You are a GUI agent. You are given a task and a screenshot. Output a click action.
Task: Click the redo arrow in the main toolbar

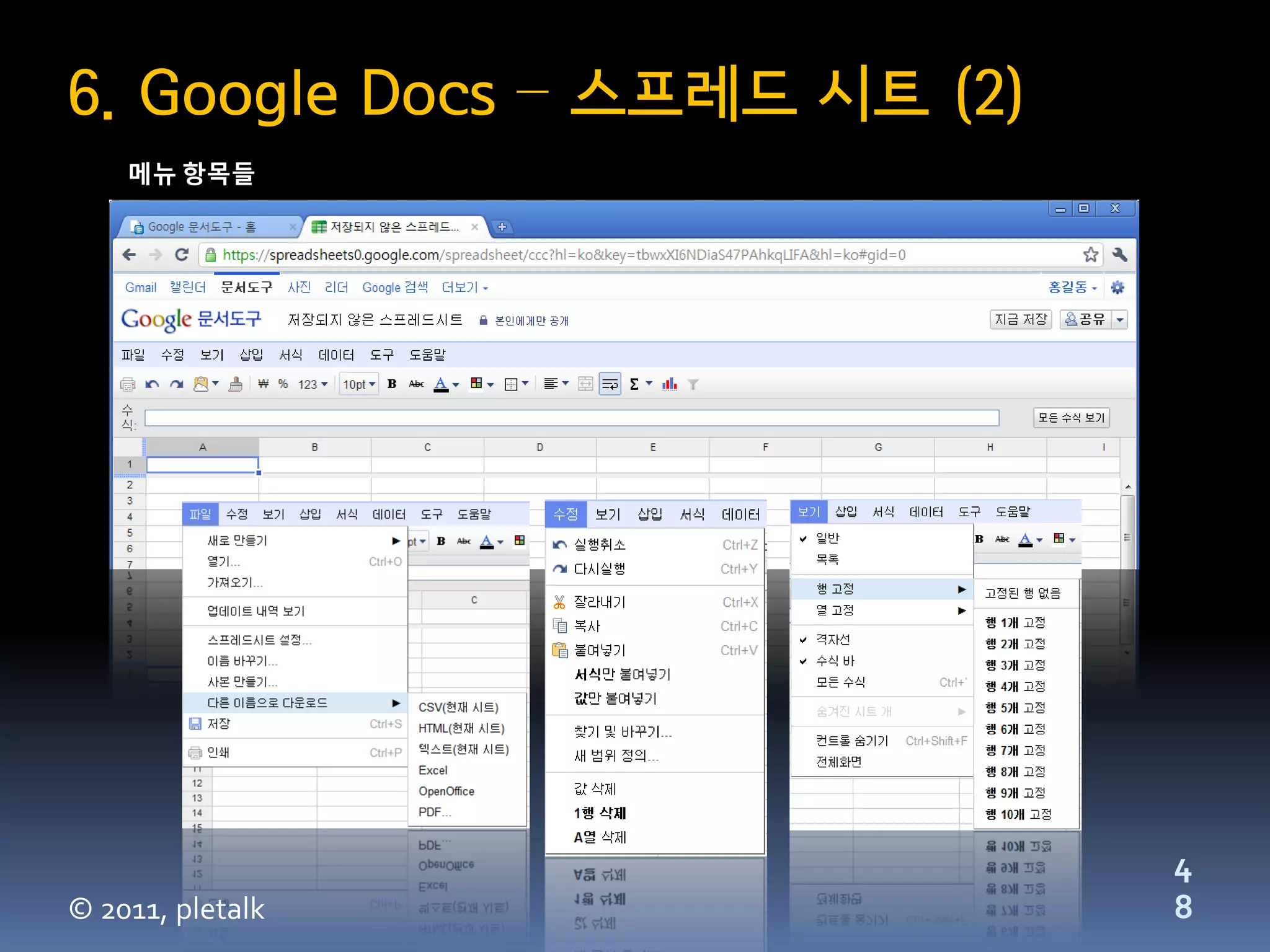[177, 384]
